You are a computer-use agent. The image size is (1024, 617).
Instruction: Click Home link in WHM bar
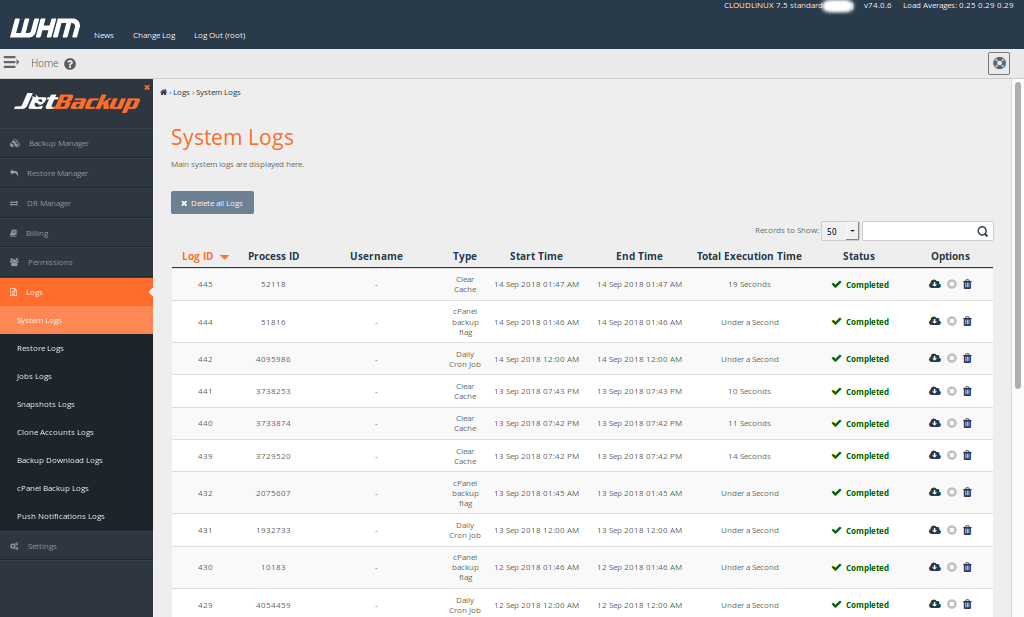coord(44,63)
